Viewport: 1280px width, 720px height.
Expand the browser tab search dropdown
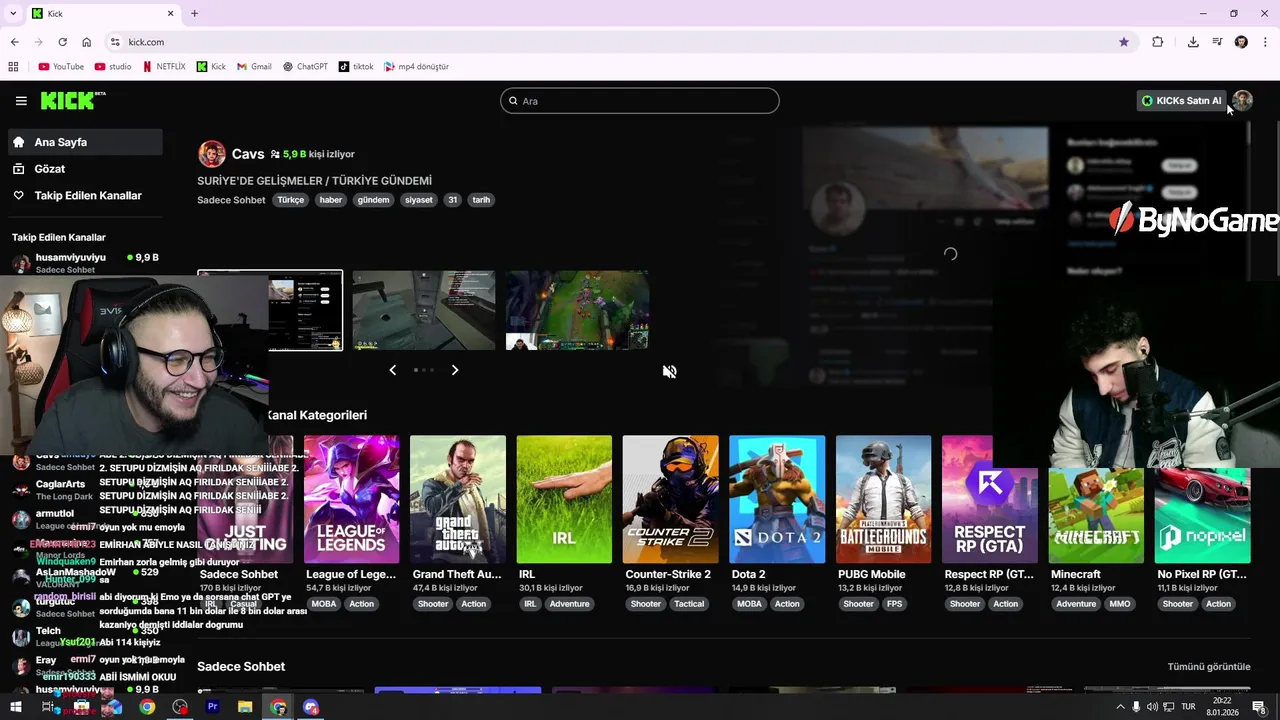pos(13,13)
